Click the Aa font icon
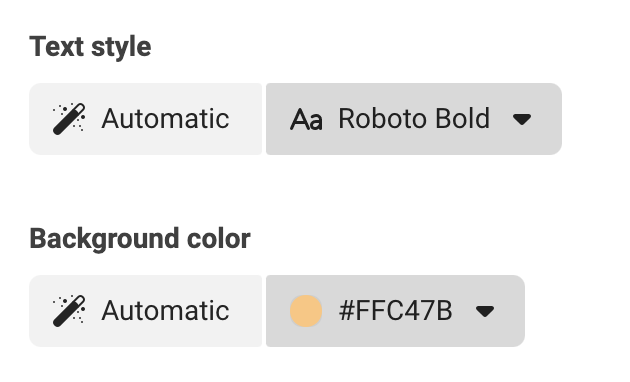 click(306, 120)
